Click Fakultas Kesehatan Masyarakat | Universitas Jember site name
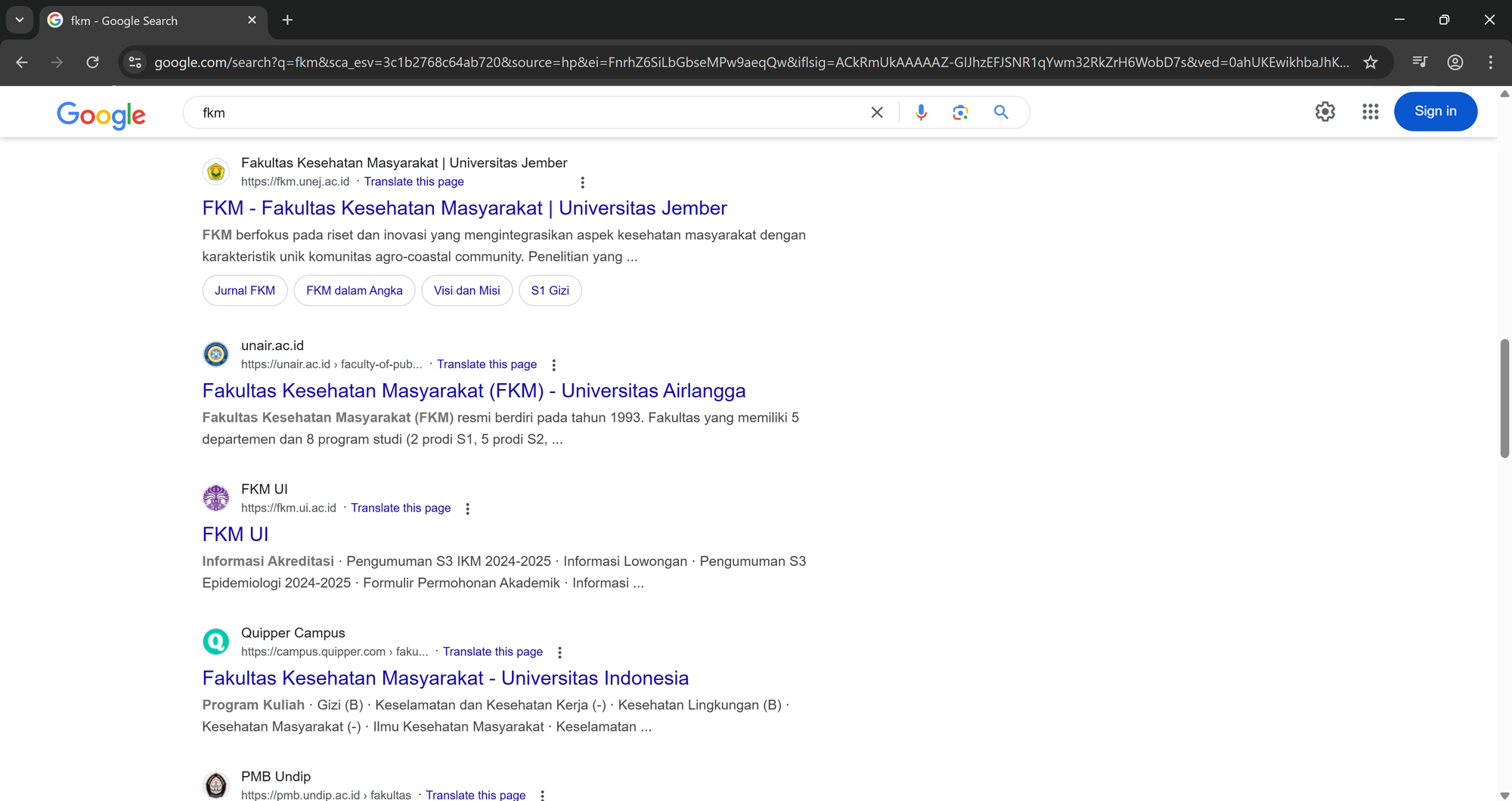 click(404, 162)
